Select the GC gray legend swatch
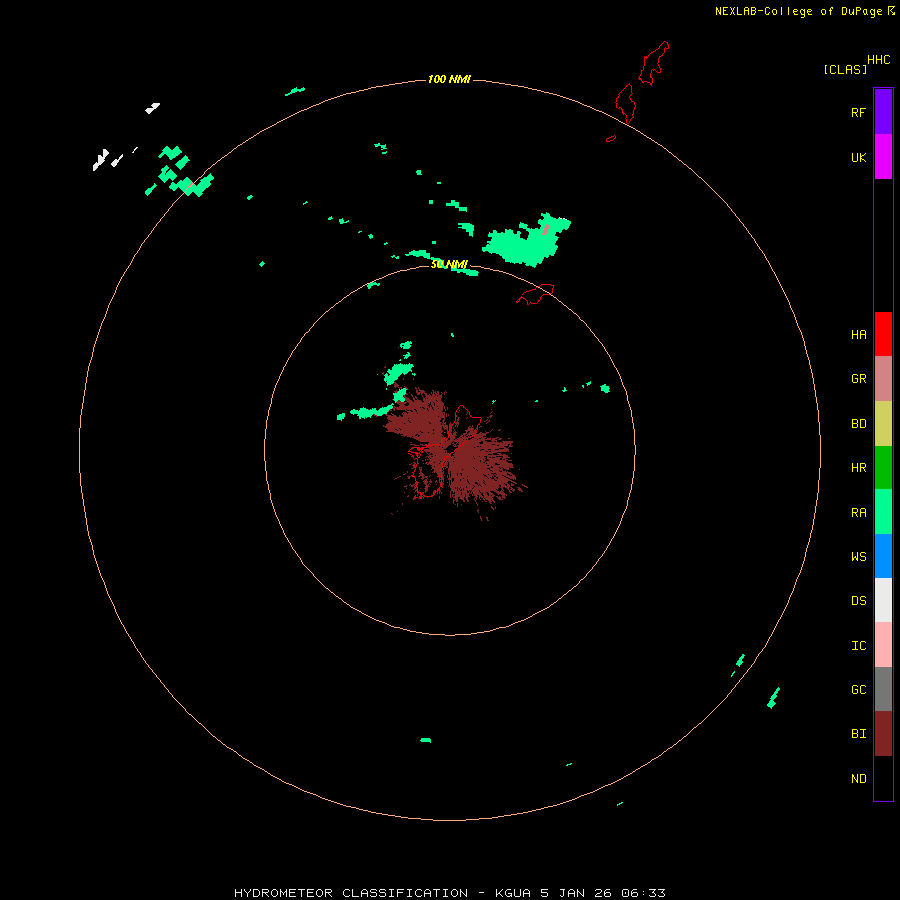900x900 pixels. pos(883,689)
